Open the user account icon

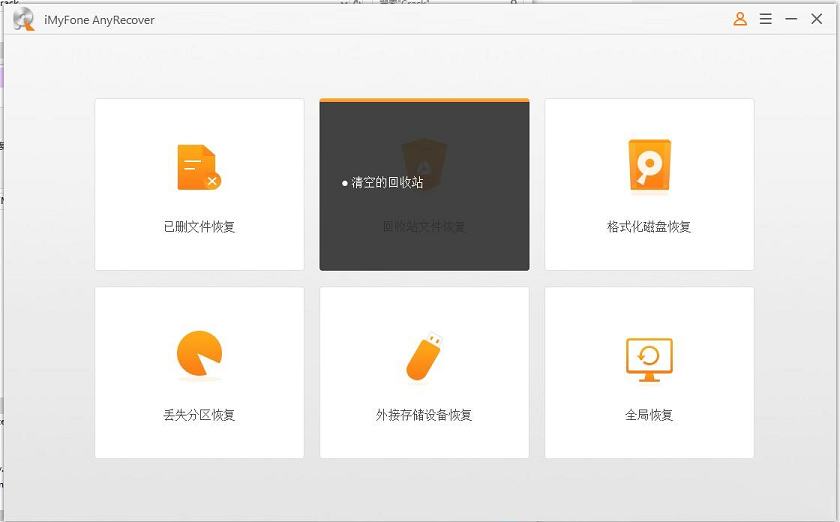coord(740,19)
